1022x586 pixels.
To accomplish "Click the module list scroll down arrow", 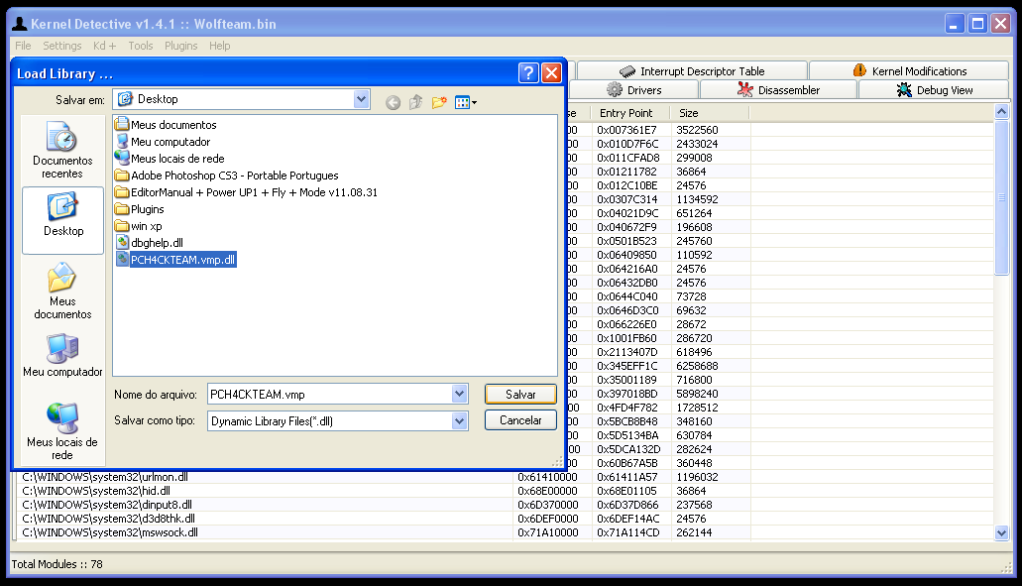I will pos(1002,534).
